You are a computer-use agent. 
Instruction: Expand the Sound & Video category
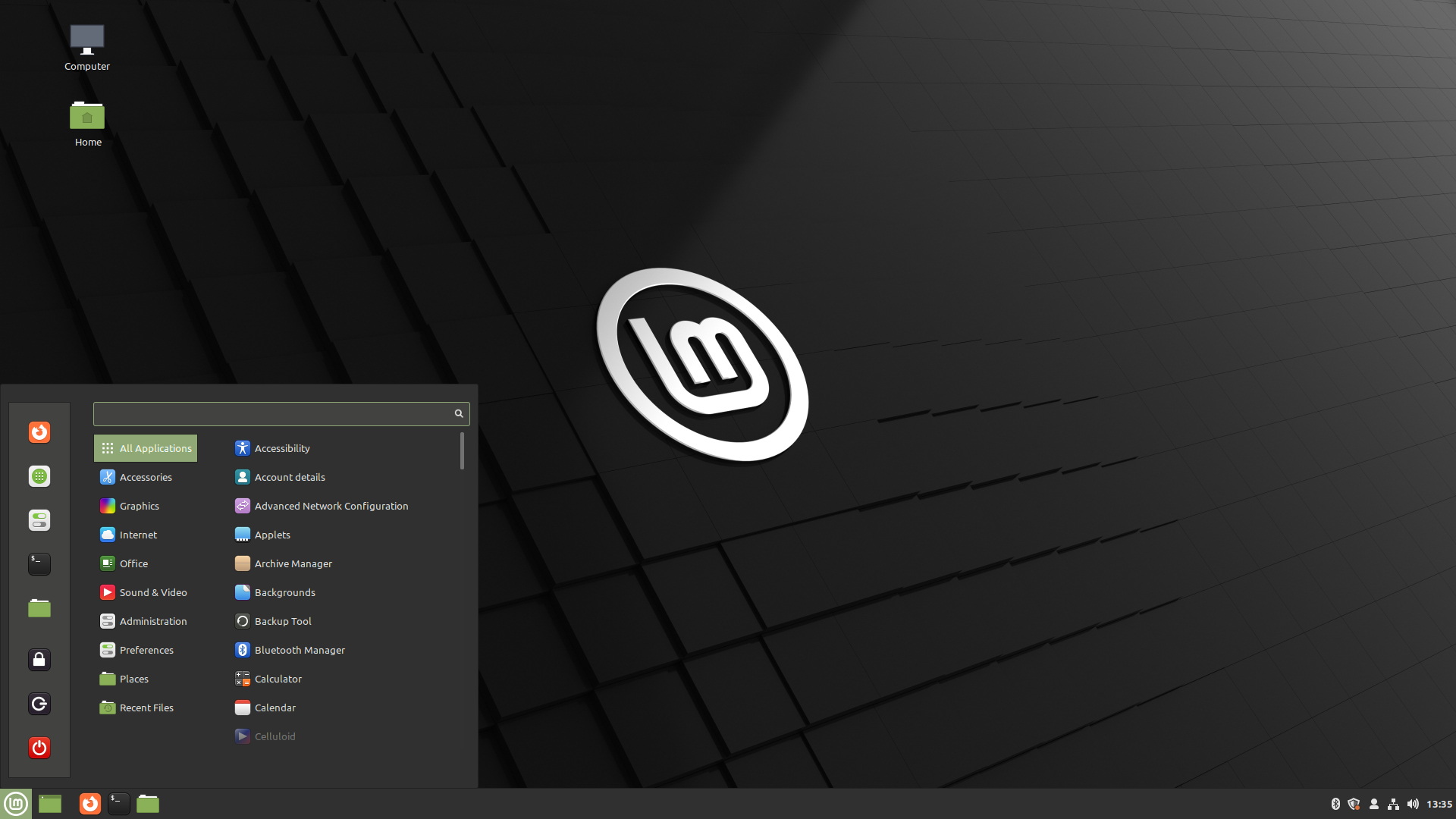click(x=153, y=592)
